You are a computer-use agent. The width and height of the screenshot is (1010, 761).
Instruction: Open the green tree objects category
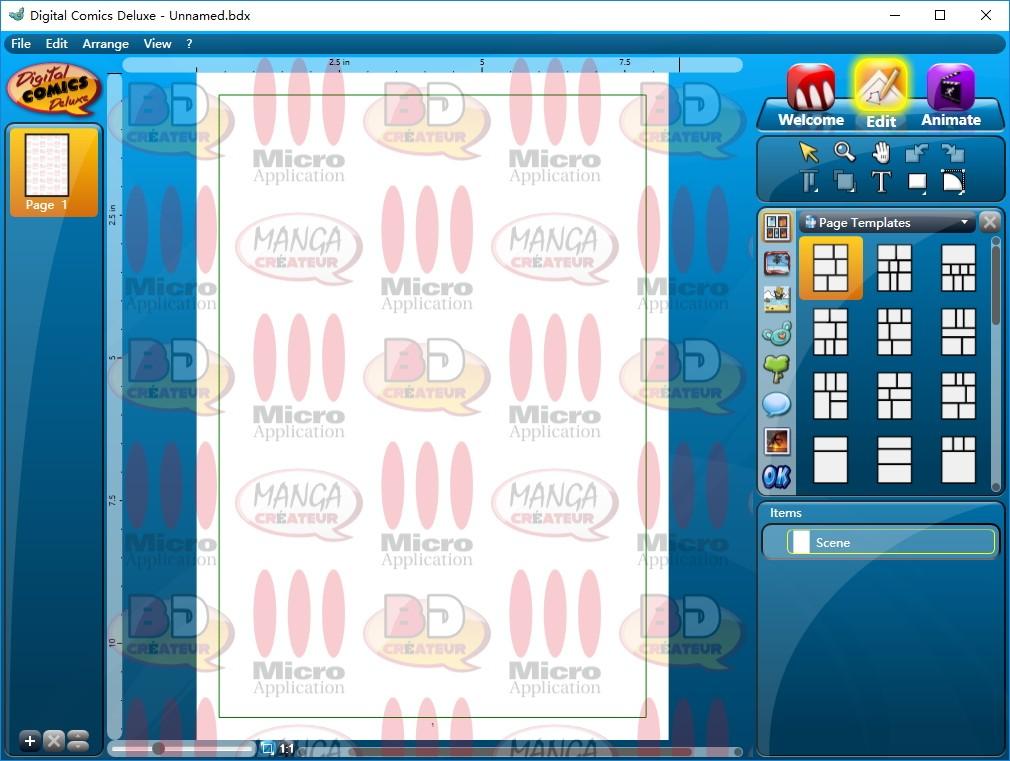pyautogui.click(x=777, y=369)
